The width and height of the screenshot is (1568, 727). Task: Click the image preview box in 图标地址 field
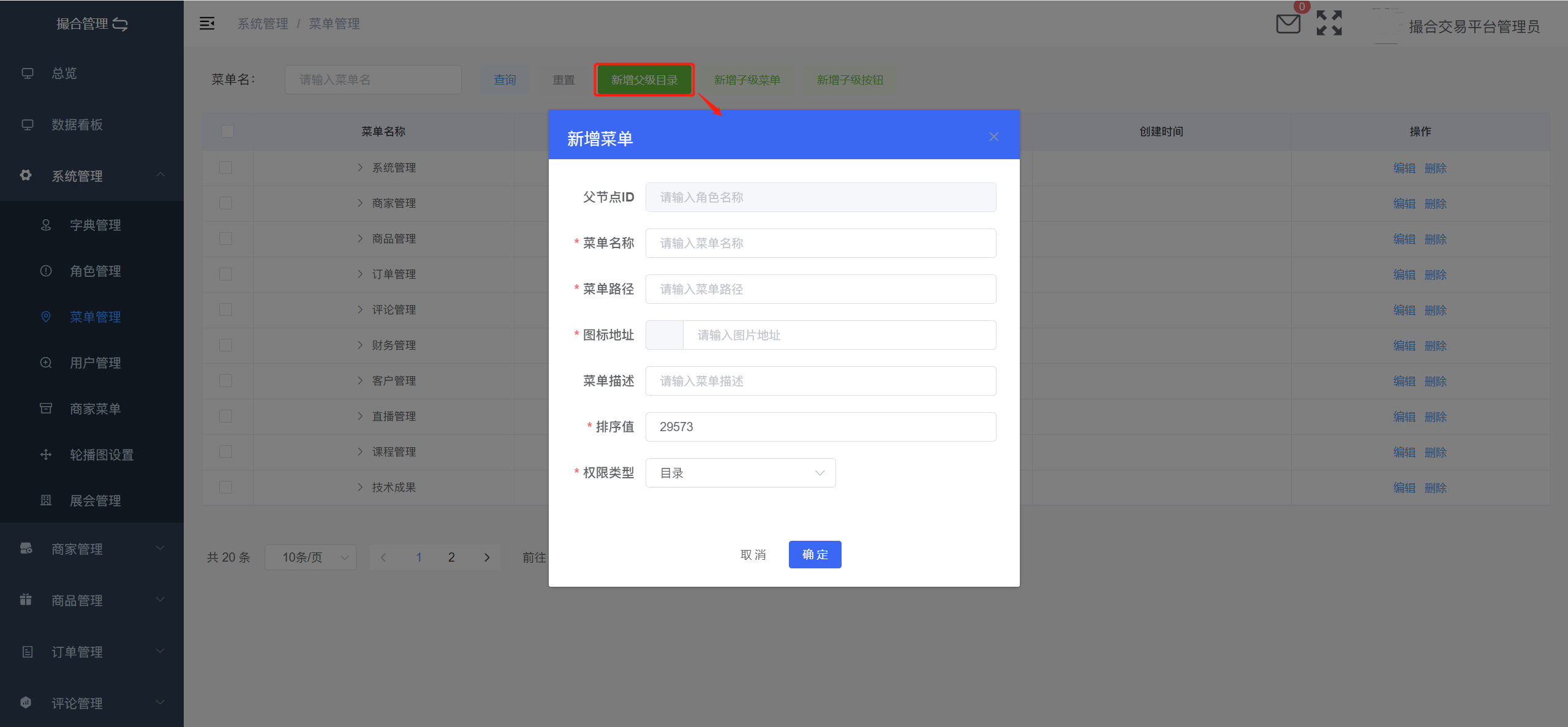click(665, 335)
